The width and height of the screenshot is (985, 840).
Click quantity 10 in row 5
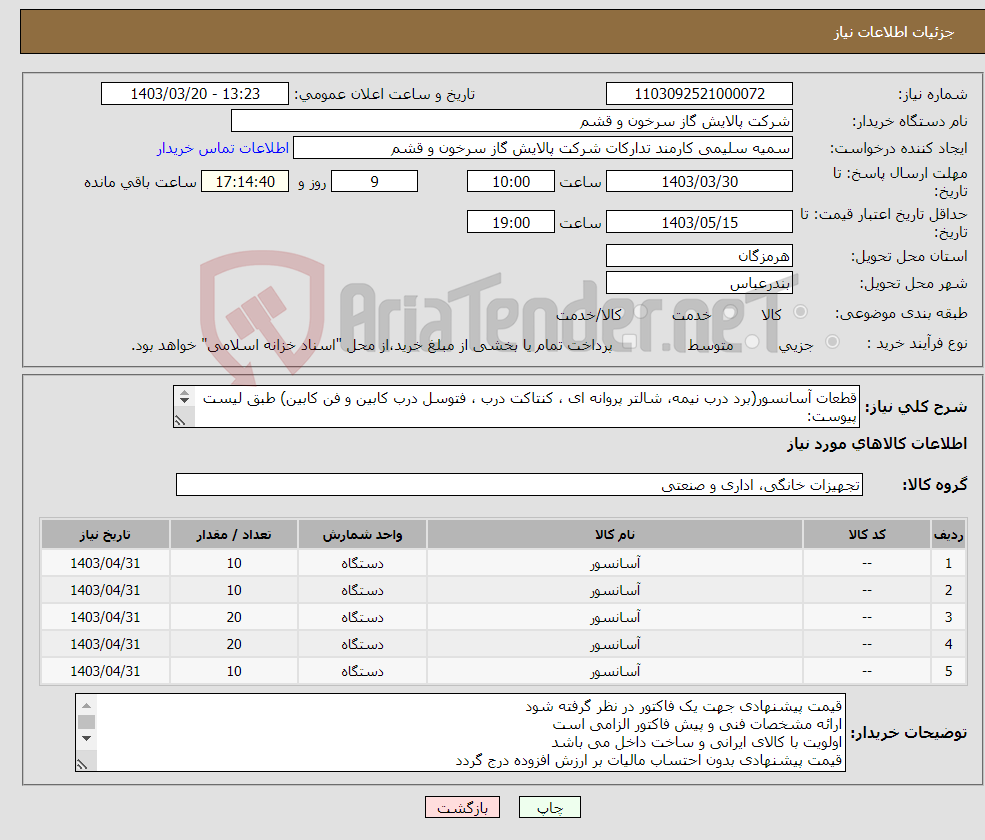pyautogui.click(x=234, y=672)
